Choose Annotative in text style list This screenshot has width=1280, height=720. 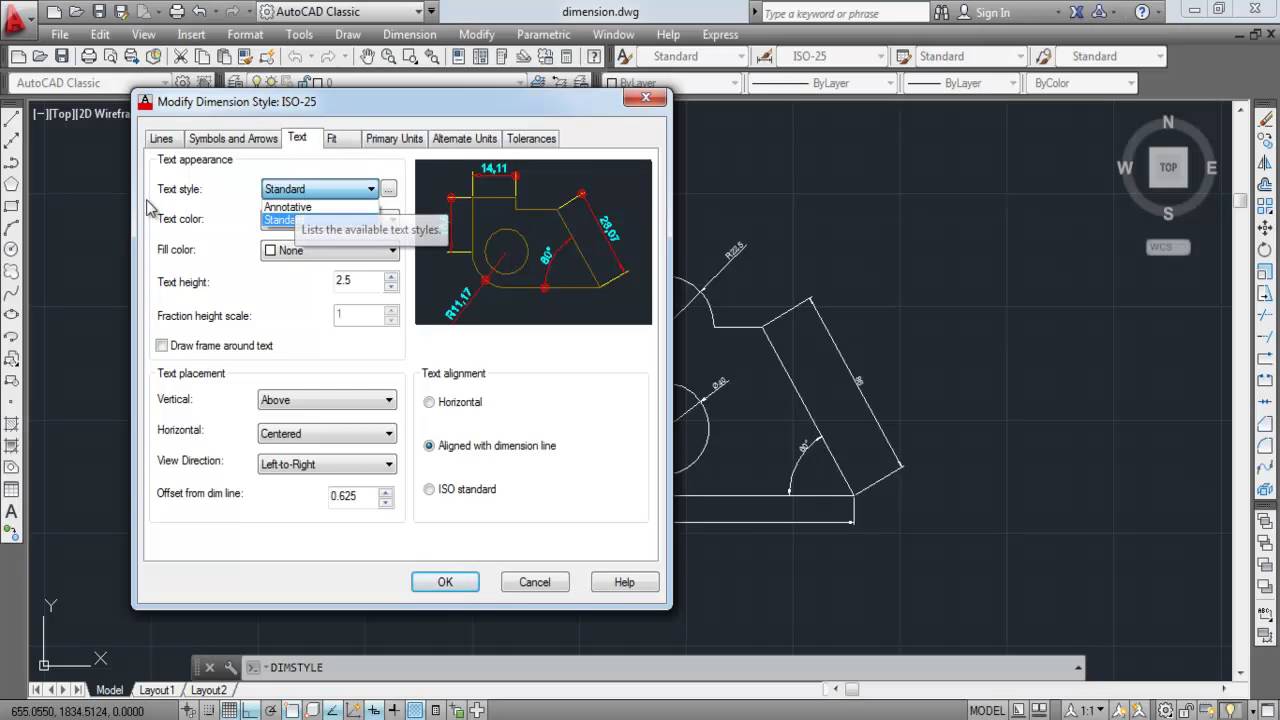320,207
